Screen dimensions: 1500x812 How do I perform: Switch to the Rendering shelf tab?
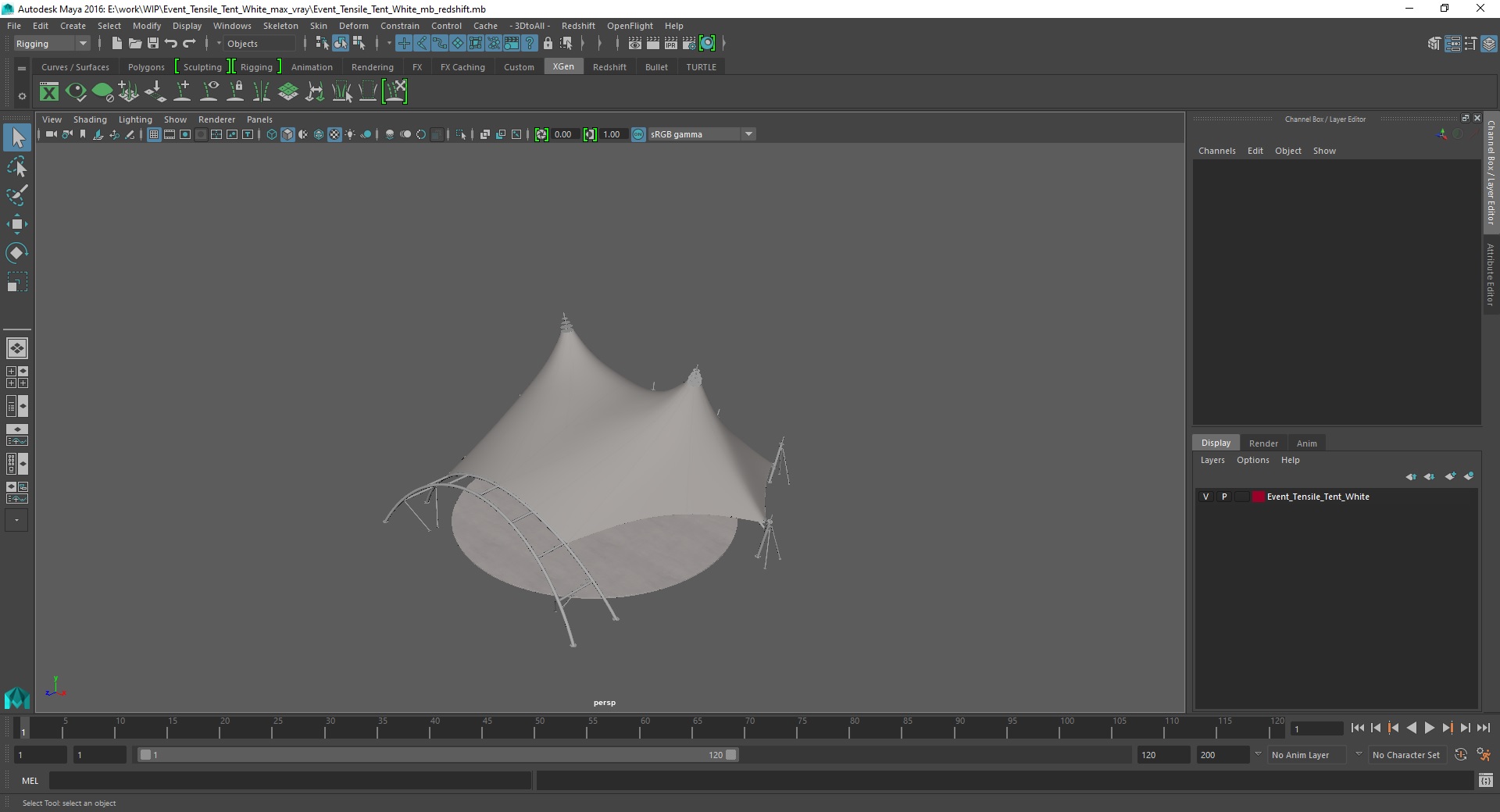[373, 67]
